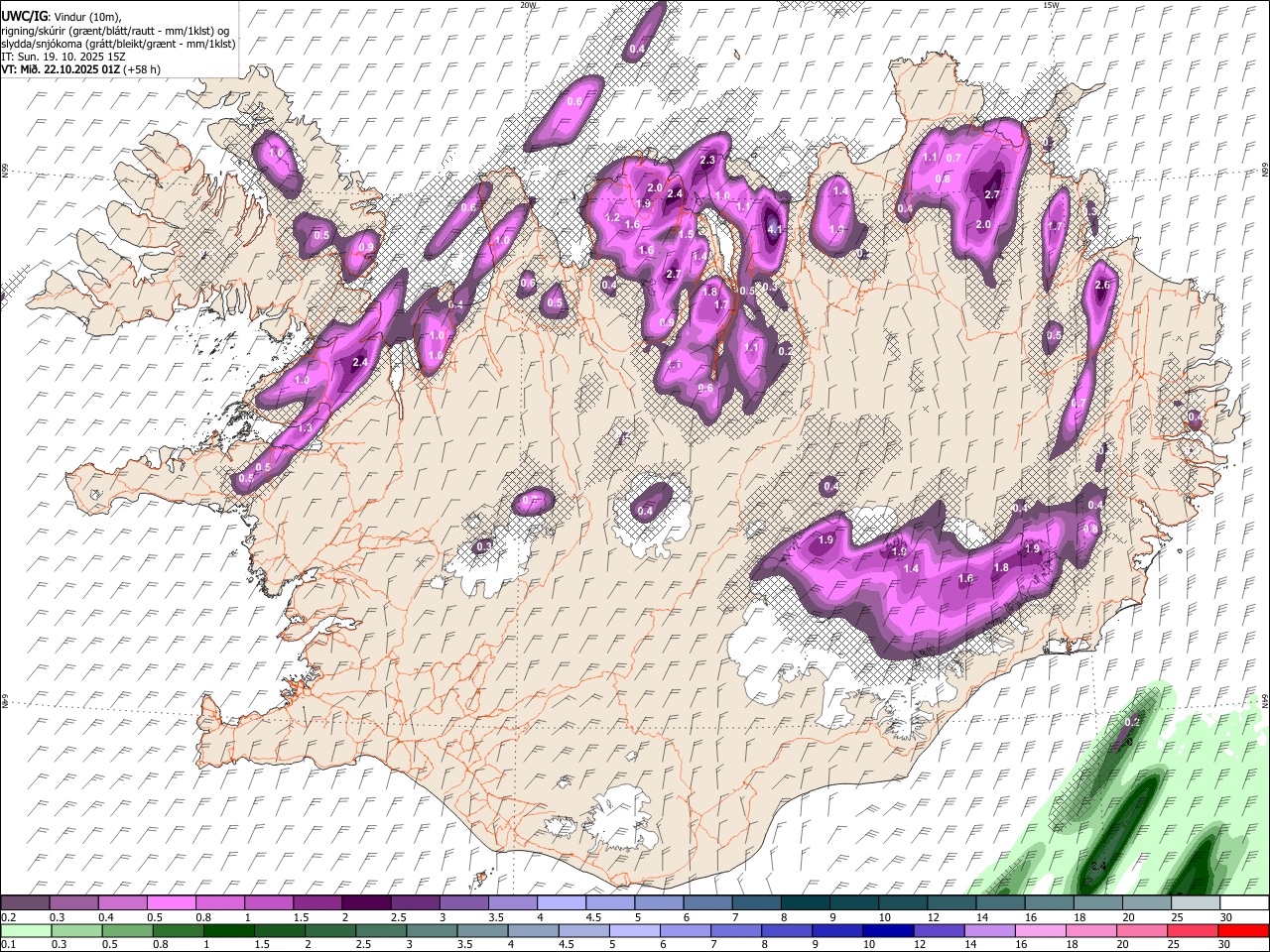Image resolution: width=1270 pixels, height=952 pixels.
Task: Click the white last swatch of snow scale
Action: [1243, 903]
